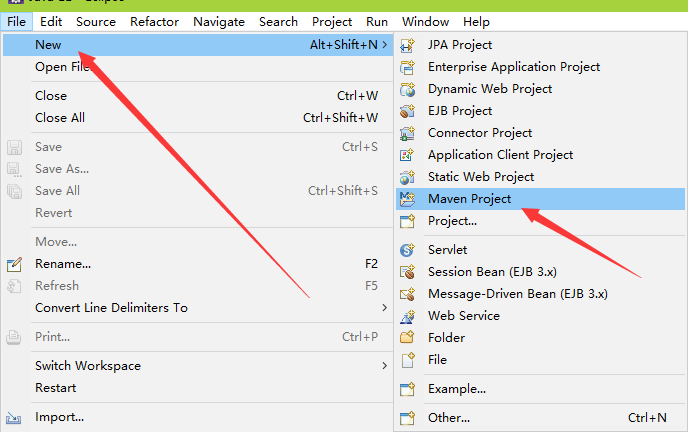Click the Connector Project icon

407,133
